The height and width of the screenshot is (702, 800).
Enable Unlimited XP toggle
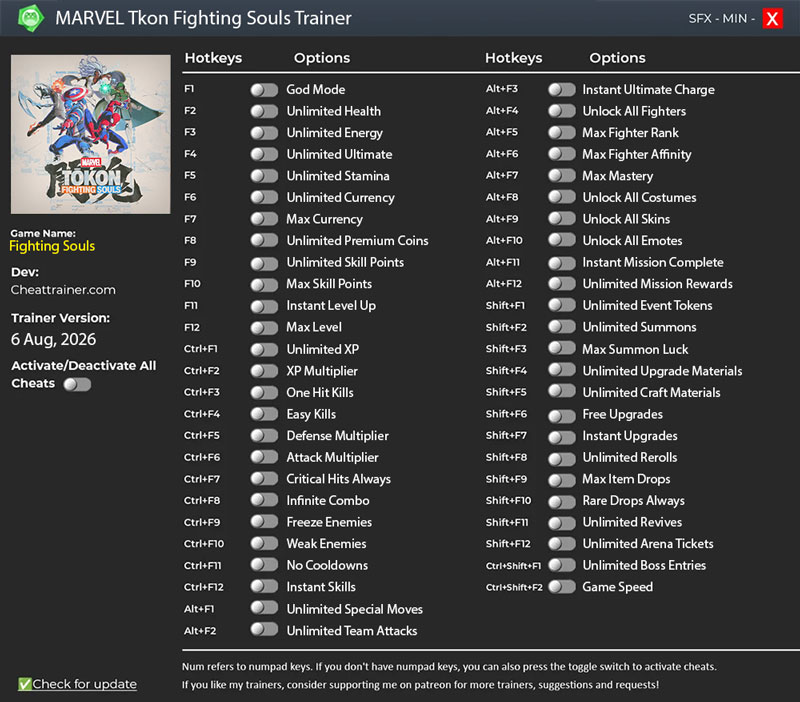click(x=264, y=349)
